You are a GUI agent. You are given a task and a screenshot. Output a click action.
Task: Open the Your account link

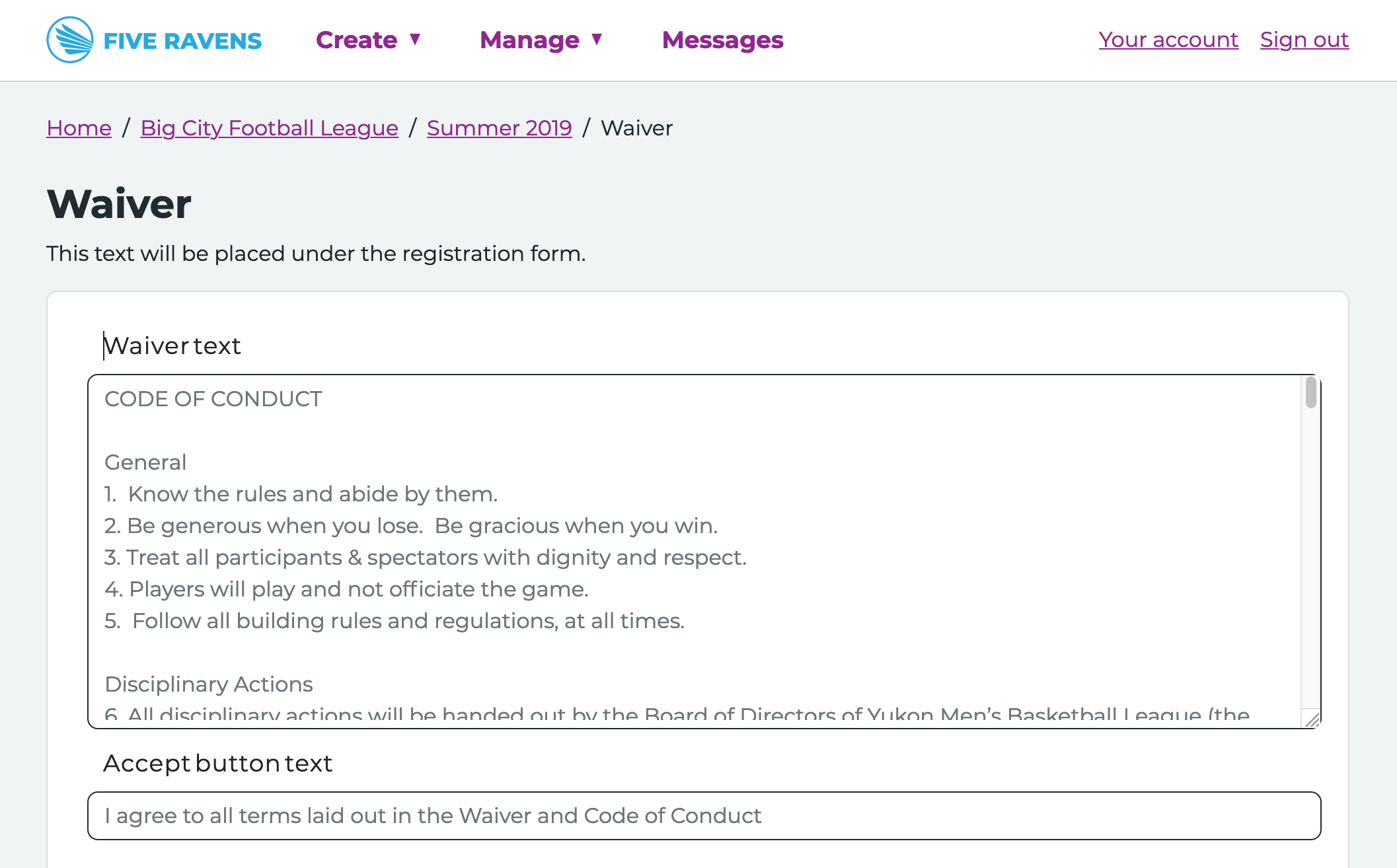[1168, 40]
